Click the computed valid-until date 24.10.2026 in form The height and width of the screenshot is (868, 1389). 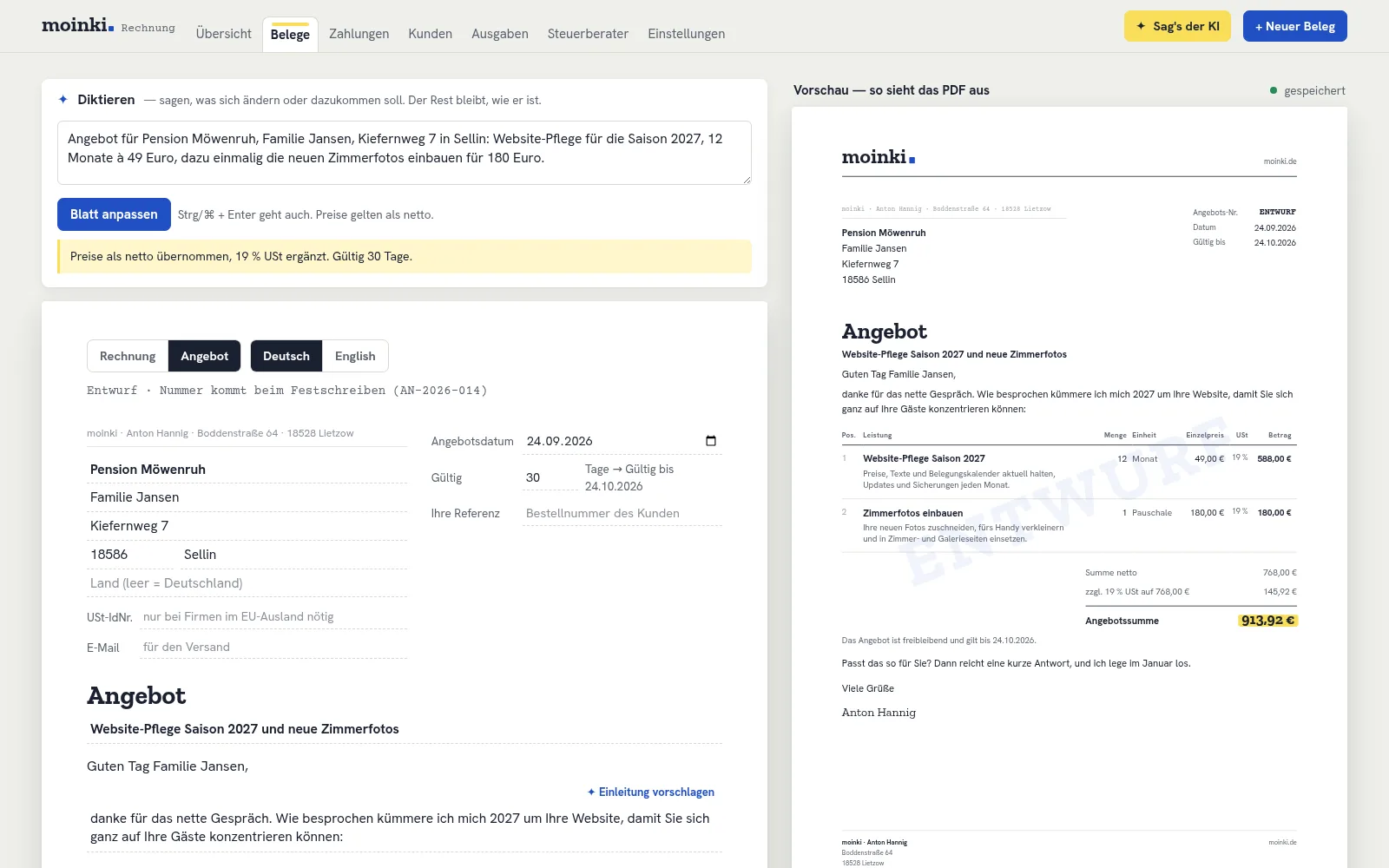pos(614,487)
